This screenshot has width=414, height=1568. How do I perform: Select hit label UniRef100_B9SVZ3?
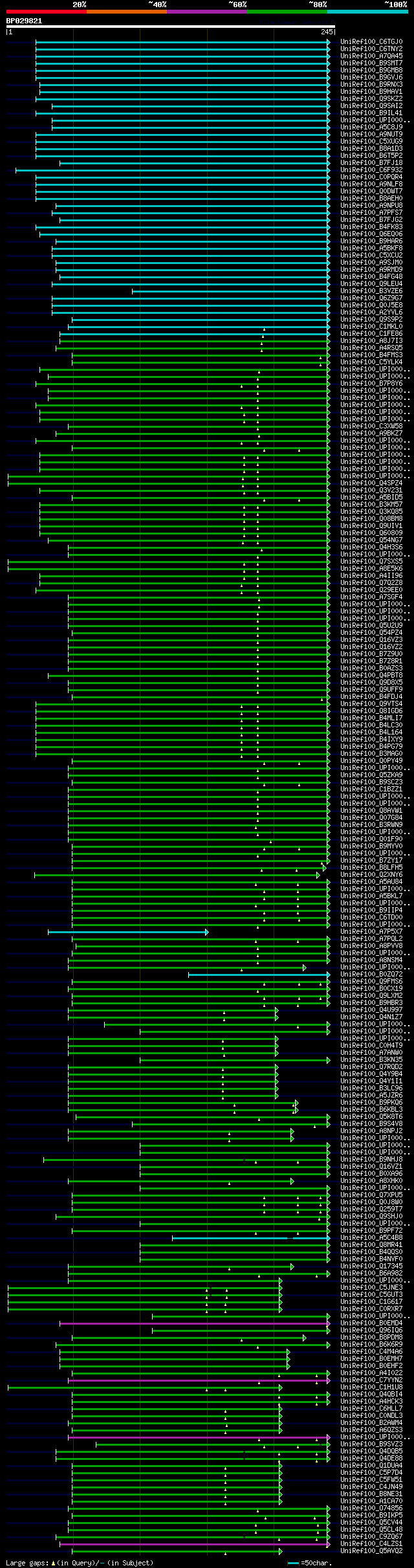coord(371,1444)
